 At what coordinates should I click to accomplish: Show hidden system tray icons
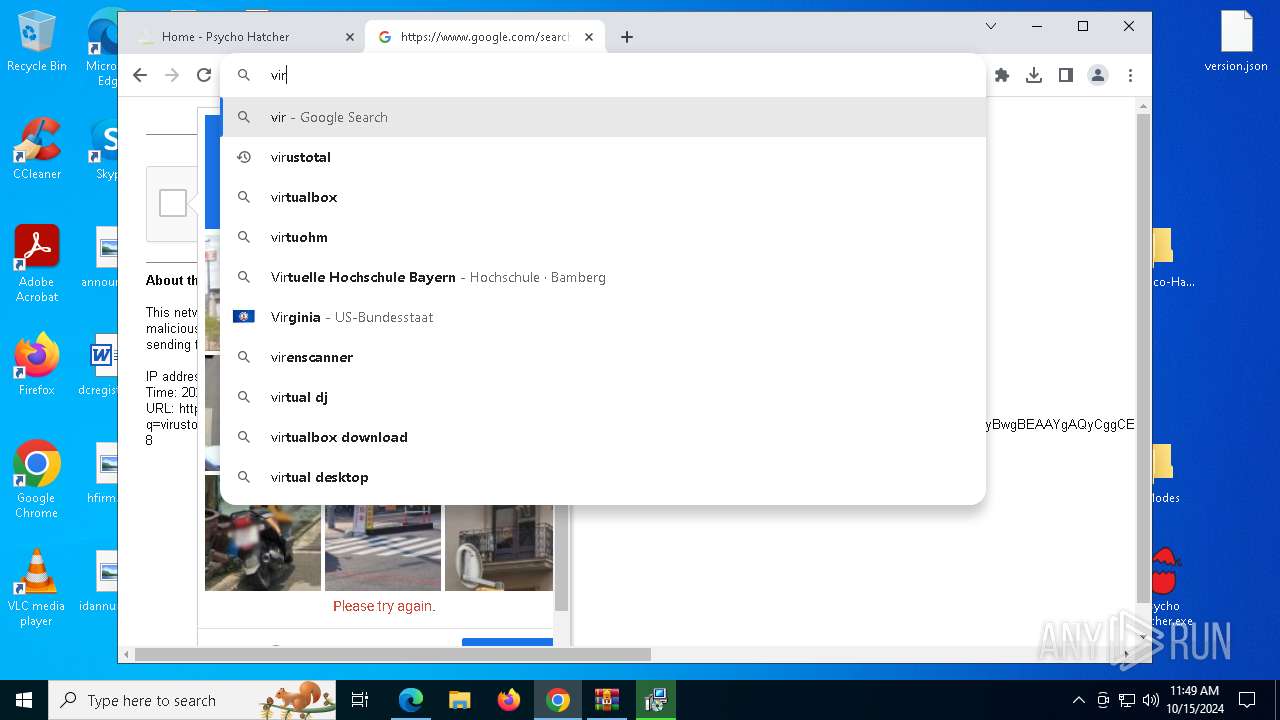click(1078, 700)
